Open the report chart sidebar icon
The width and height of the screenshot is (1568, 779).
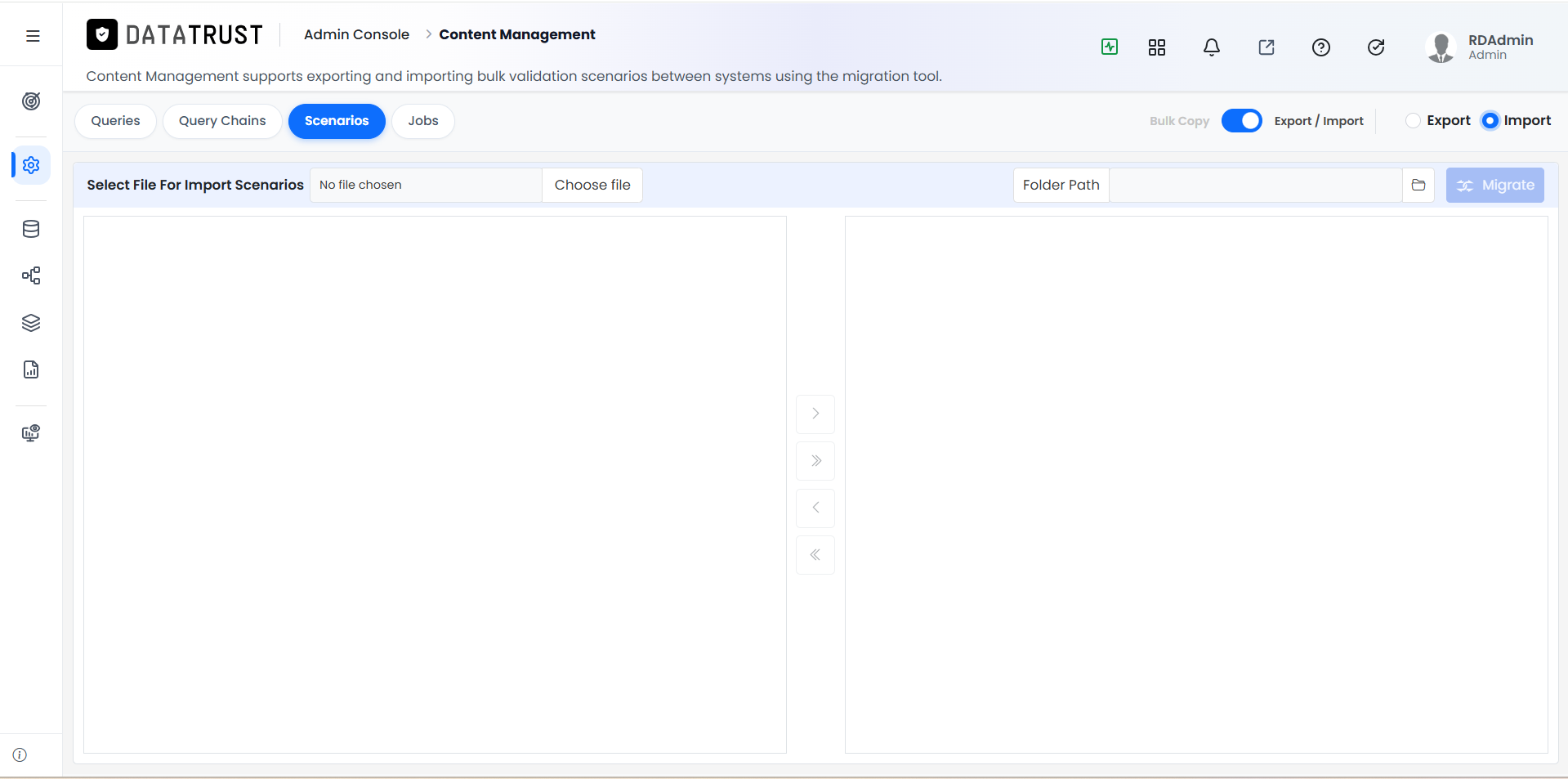[31, 369]
